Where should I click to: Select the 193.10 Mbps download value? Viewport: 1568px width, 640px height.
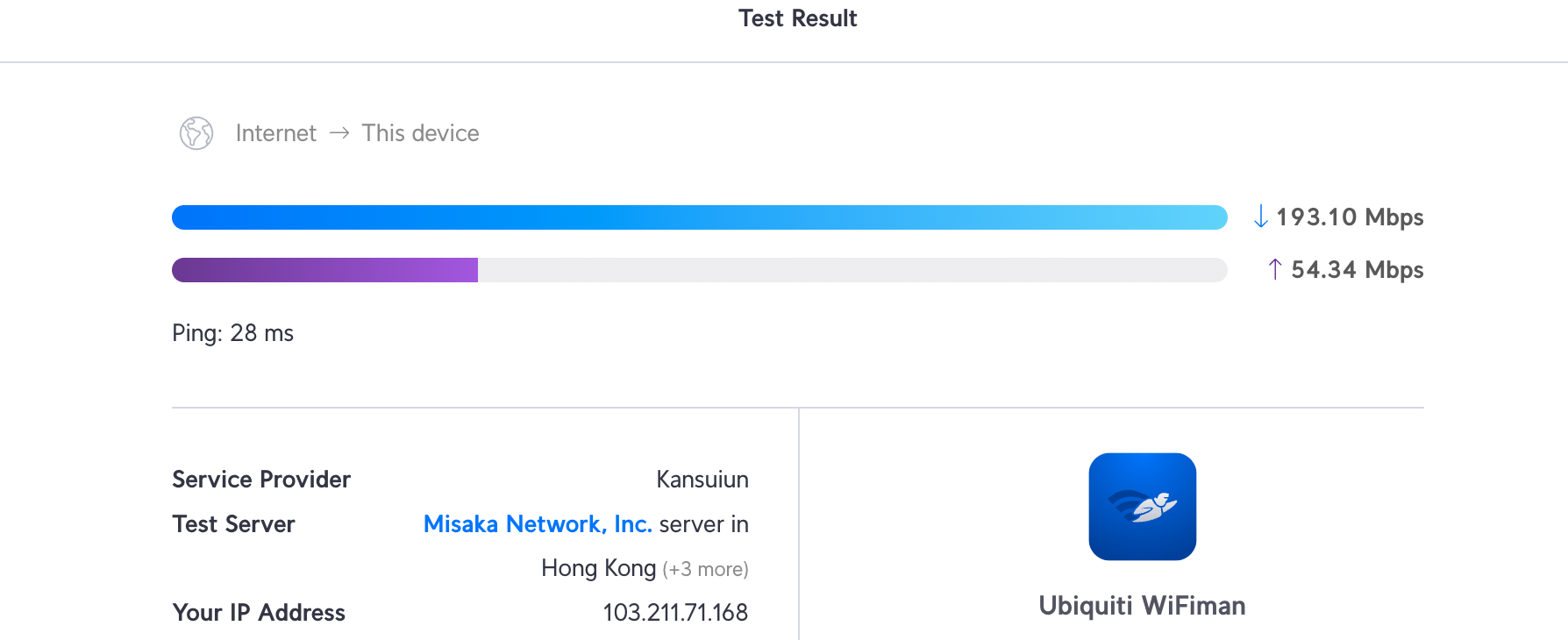click(x=1350, y=217)
